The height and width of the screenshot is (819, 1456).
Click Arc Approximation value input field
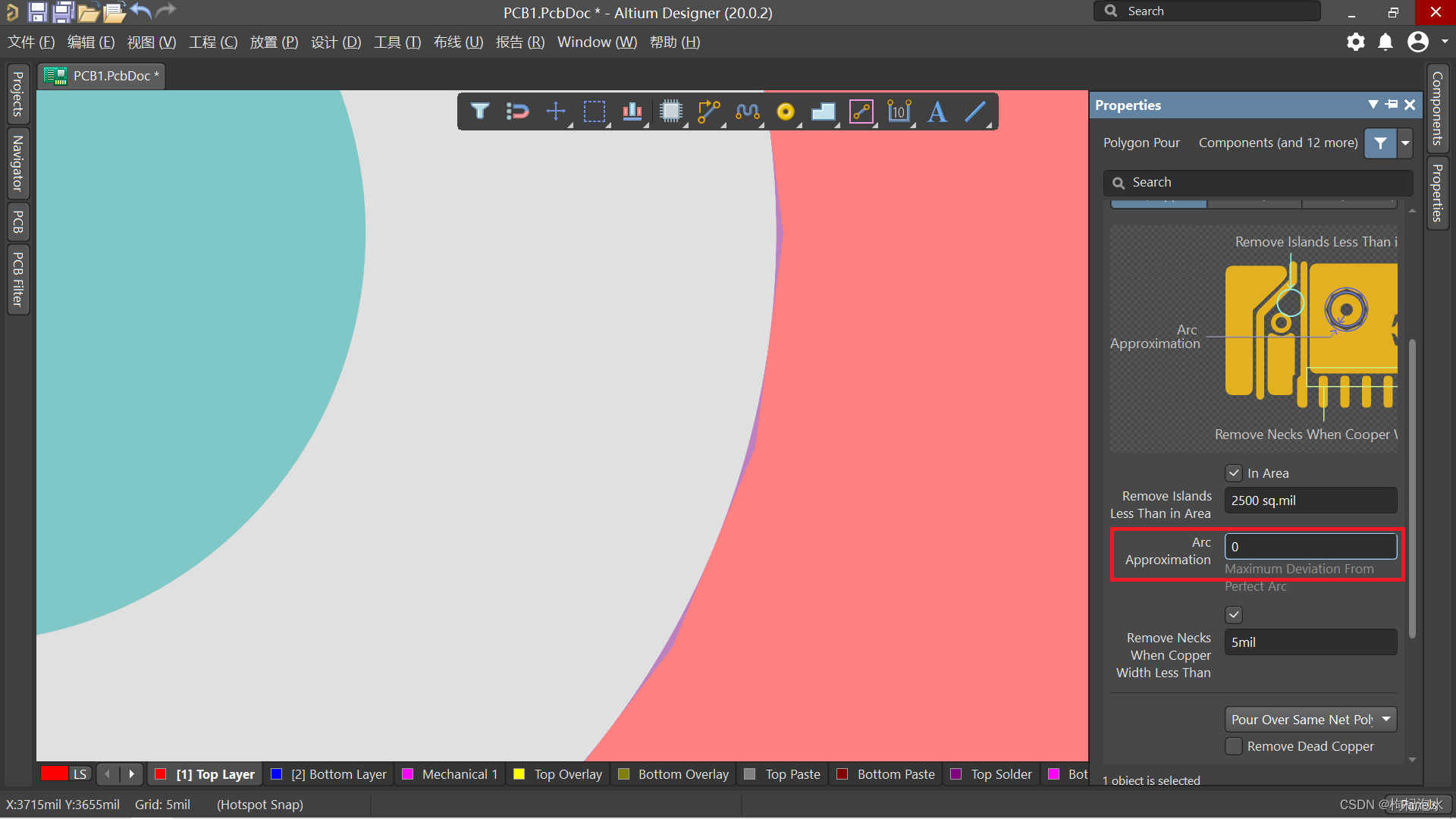click(x=1310, y=545)
